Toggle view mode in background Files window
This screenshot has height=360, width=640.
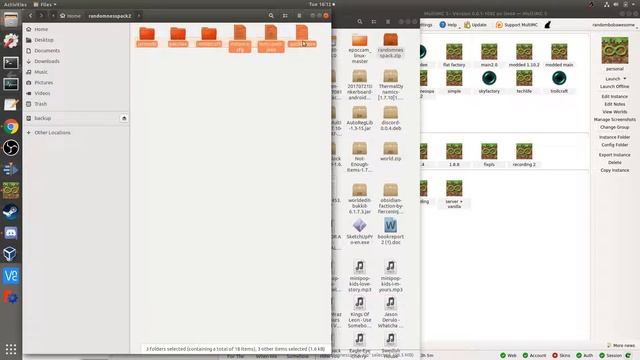(x=373, y=21)
